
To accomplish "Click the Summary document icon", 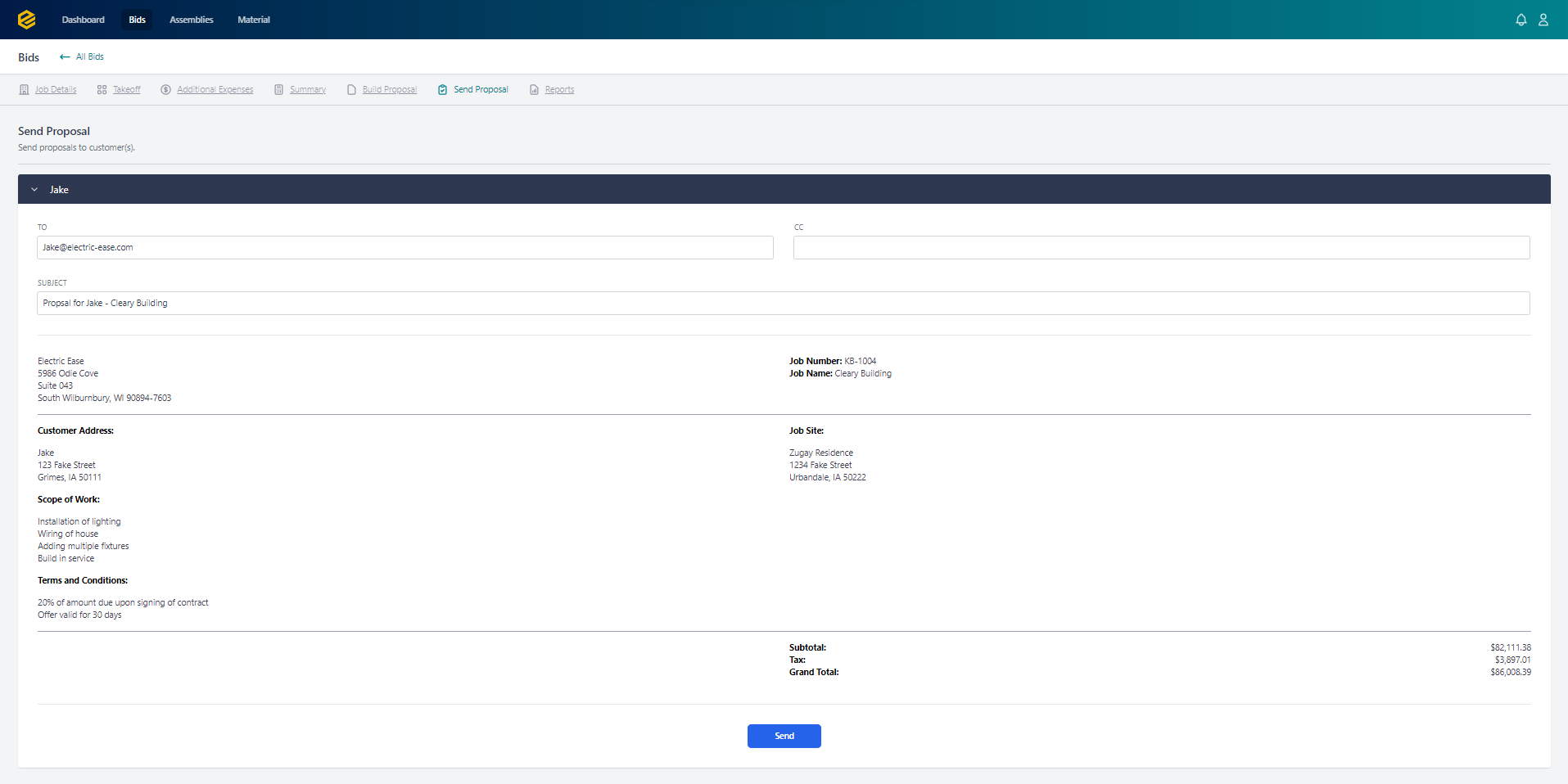I will tap(278, 89).
